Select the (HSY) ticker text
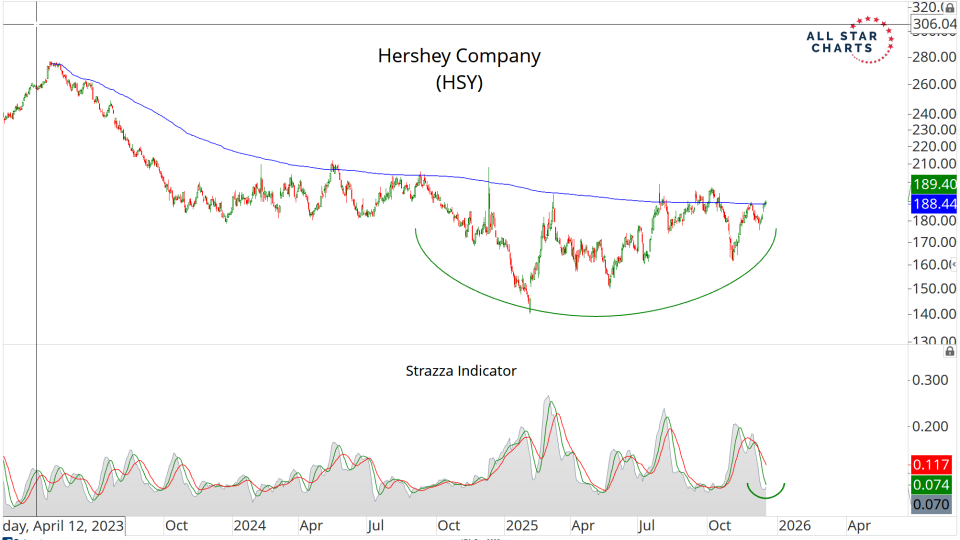 click(459, 84)
